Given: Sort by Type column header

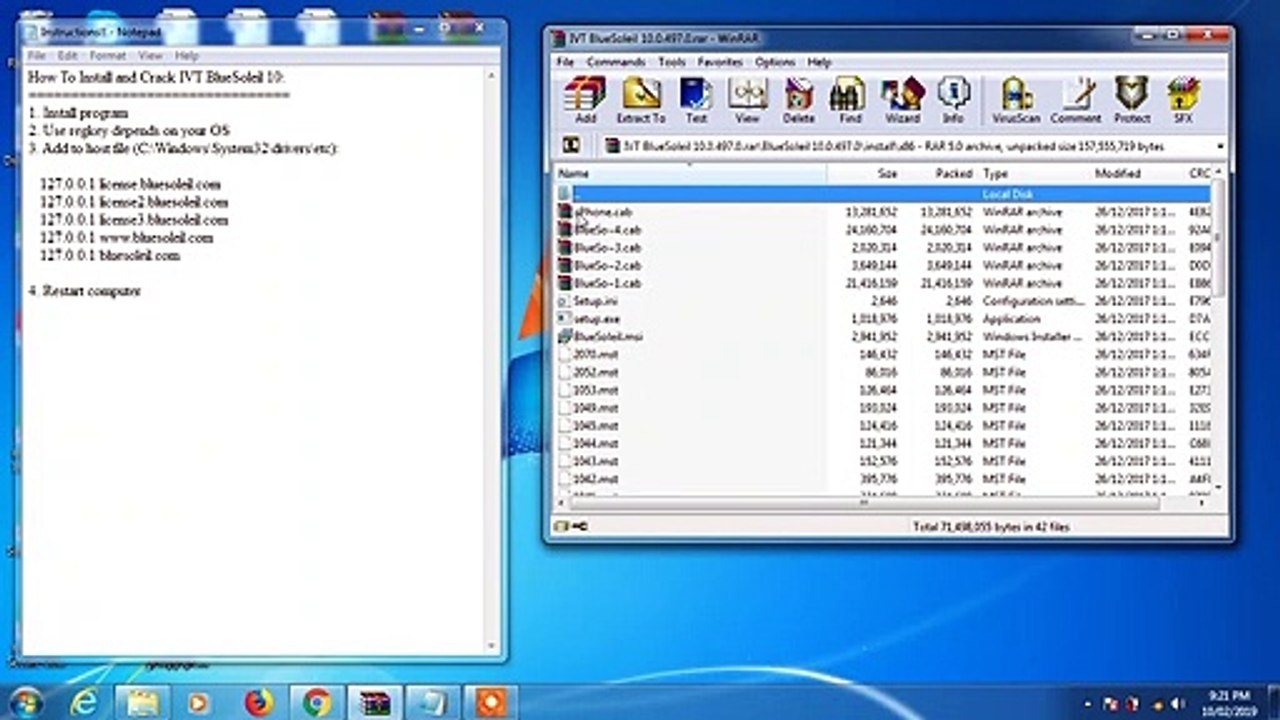Looking at the screenshot, I should click(x=1035, y=173).
